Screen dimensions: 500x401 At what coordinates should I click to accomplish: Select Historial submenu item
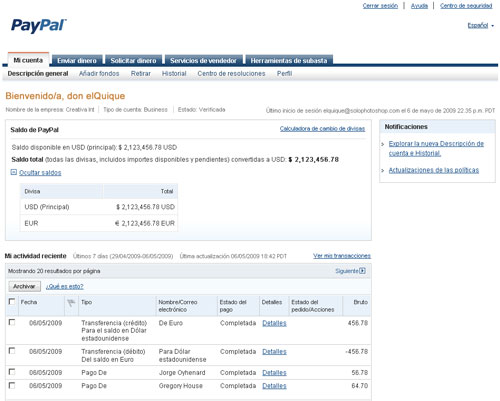174,73
